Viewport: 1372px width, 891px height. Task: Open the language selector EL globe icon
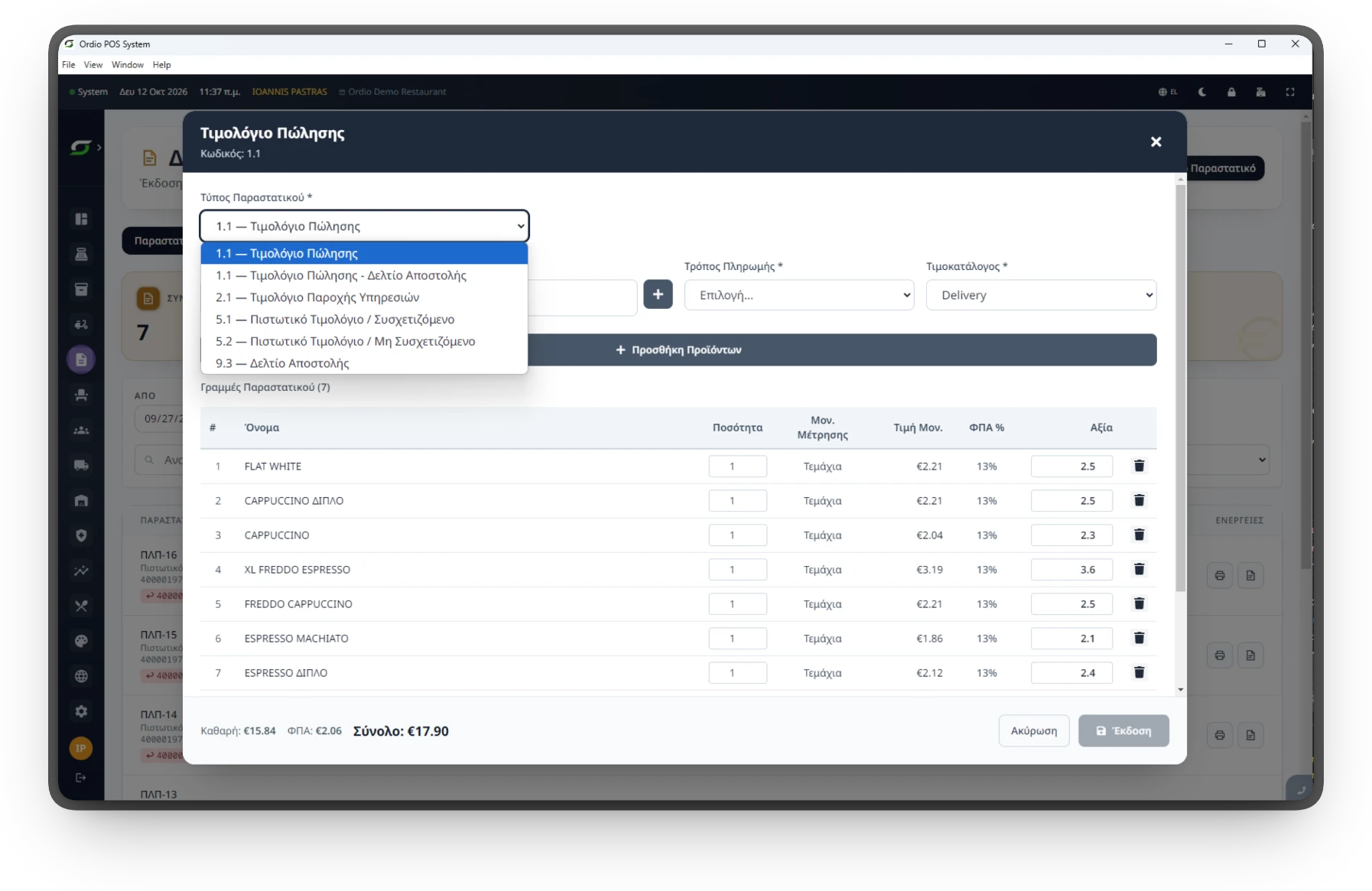[x=1168, y=92]
